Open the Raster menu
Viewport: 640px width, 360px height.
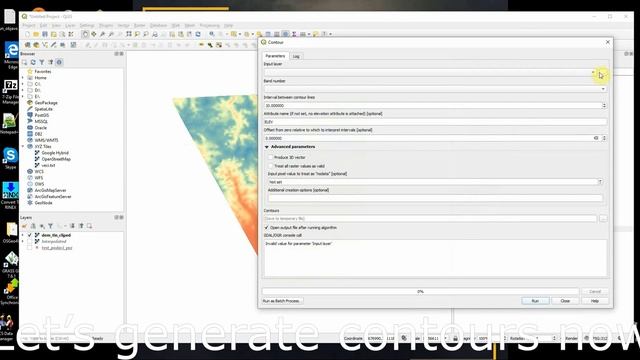(140, 26)
